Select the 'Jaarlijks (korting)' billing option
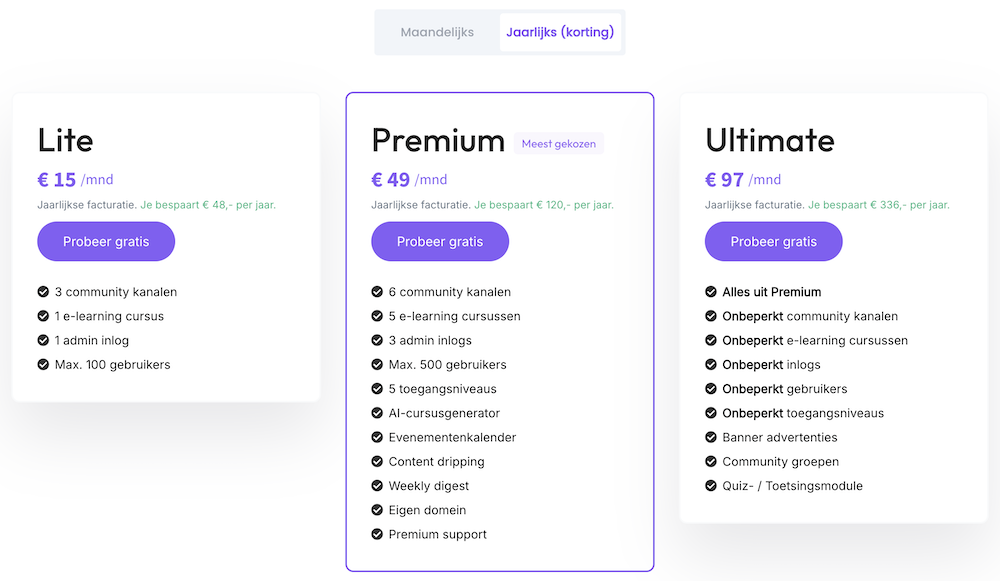The image size is (1000, 581). coord(560,31)
